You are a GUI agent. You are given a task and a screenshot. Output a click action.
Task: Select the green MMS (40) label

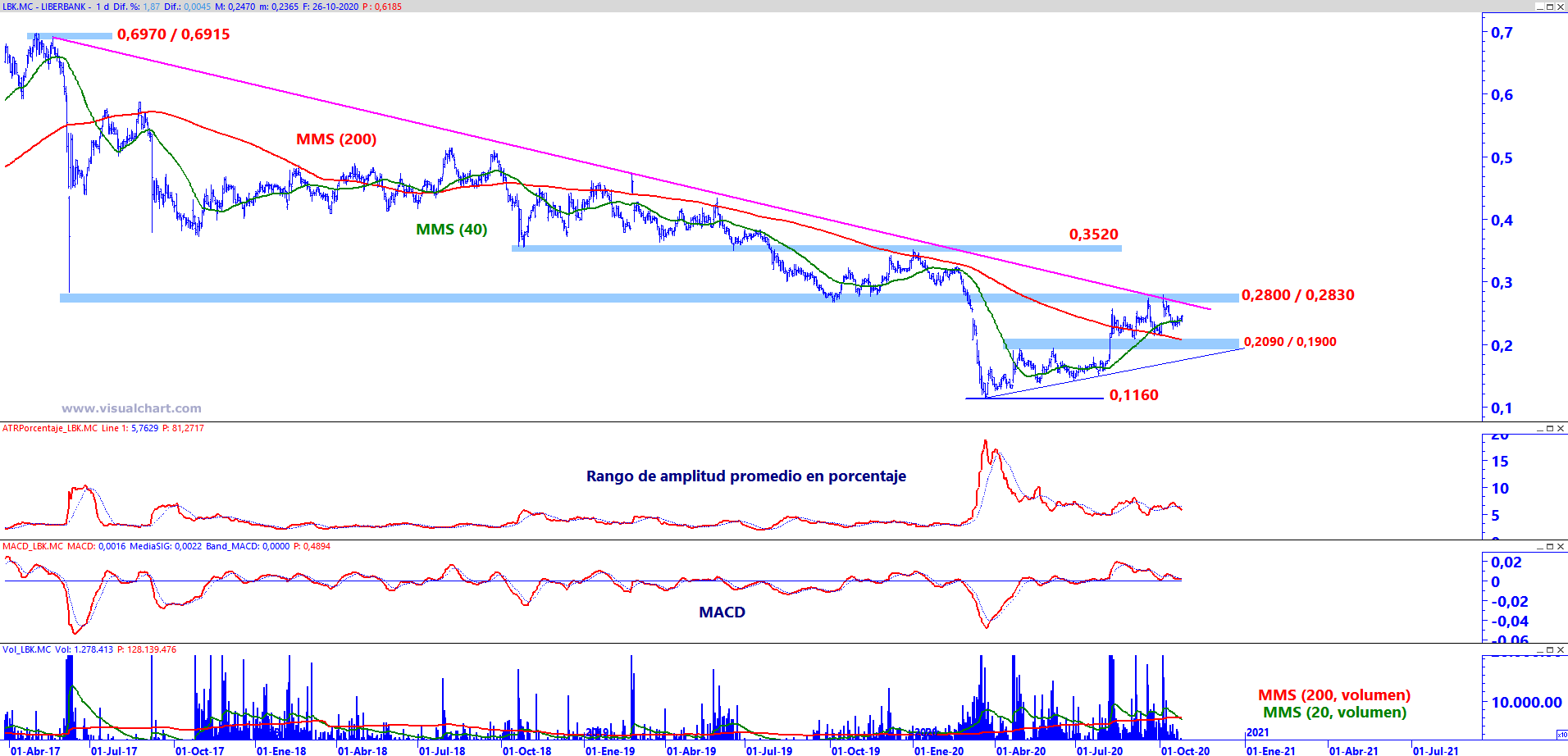pyautogui.click(x=452, y=230)
